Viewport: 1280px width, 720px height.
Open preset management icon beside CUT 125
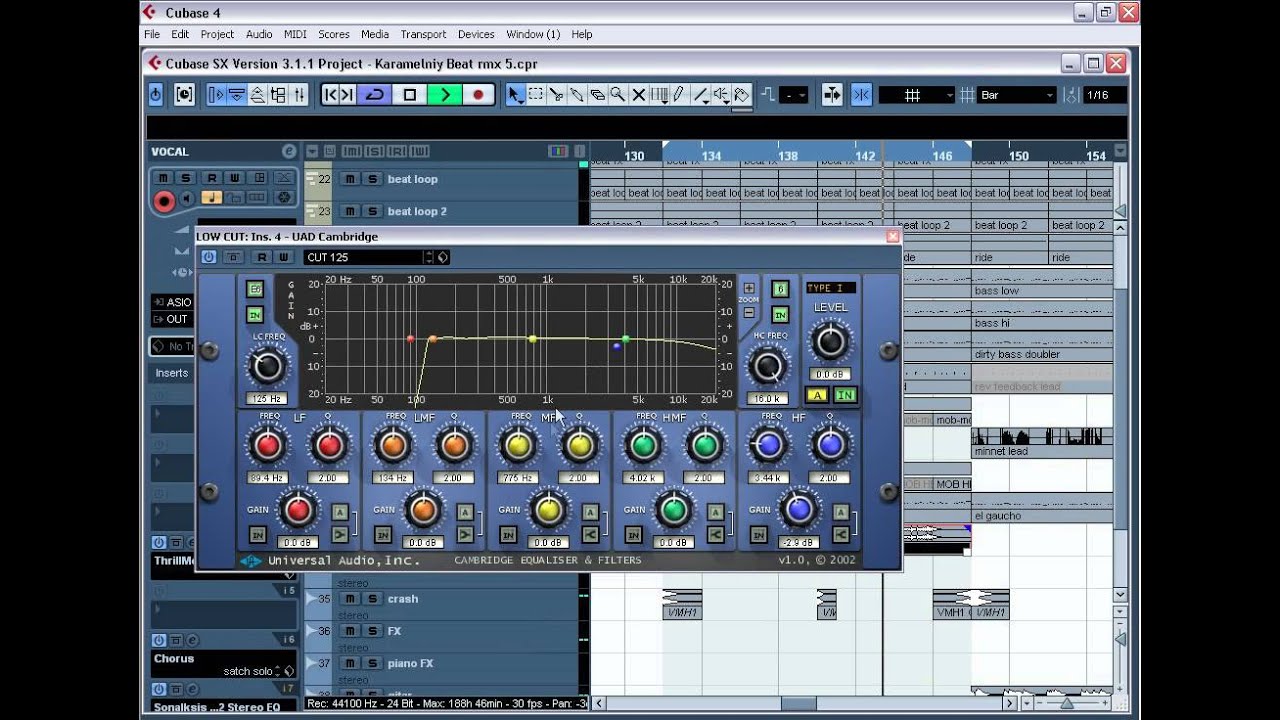443,257
